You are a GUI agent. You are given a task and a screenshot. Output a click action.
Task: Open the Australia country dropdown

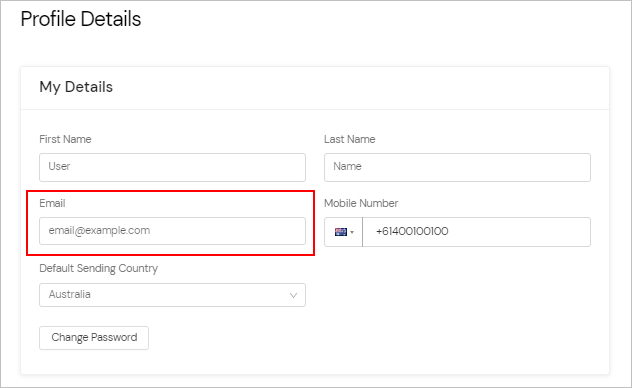pos(173,295)
